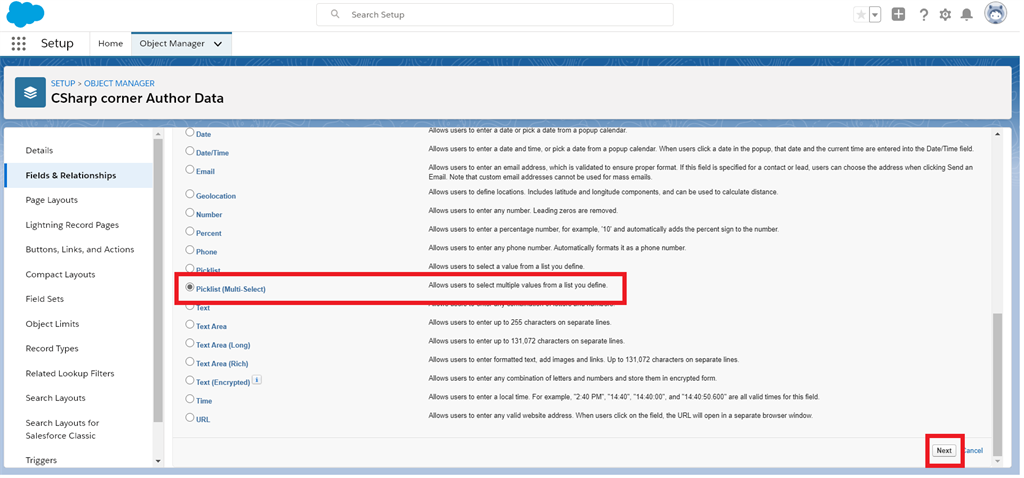Screen dimensions: 1024x478
Task: Open the Setup gear icon
Action: [x=945, y=14]
